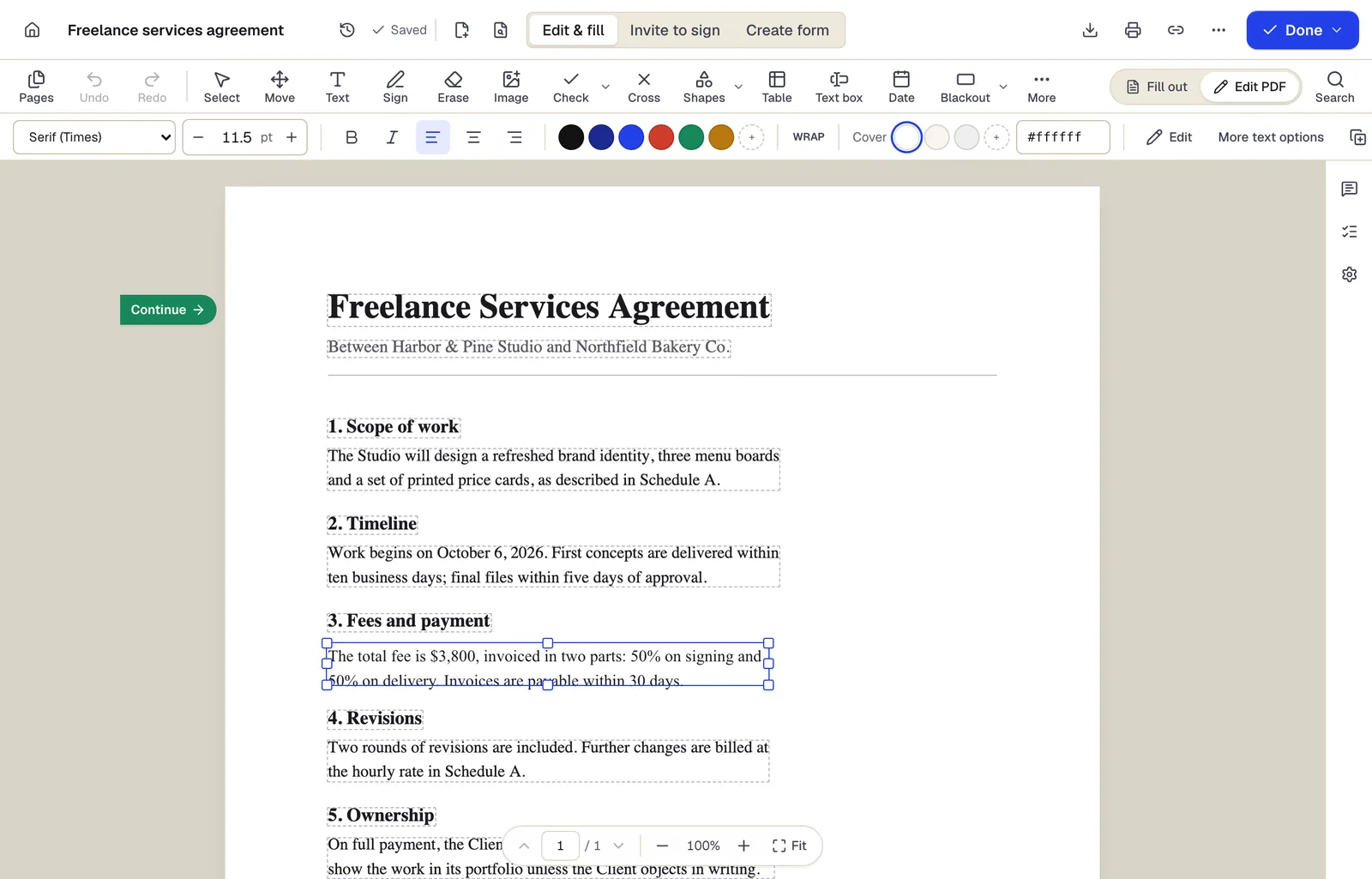The height and width of the screenshot is (879, 1372).
Task: Choose the Select arrow tool
Action: [222, 87]
